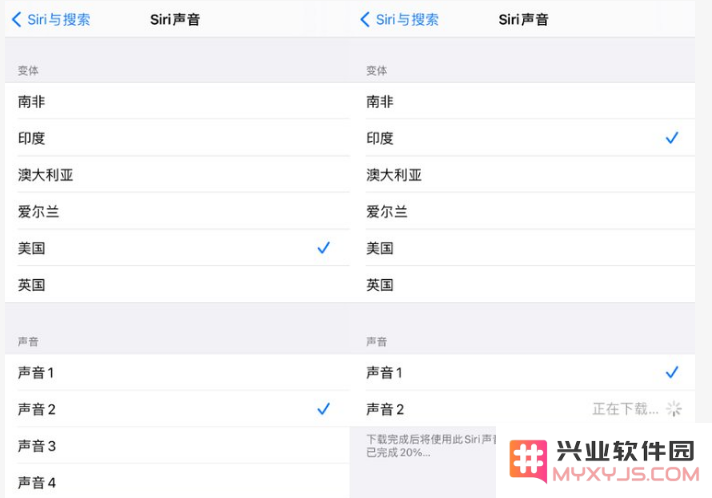This screenshot has height=498, width=712.
Task: Click the 正在下载... status text
Action: (625, 409)
